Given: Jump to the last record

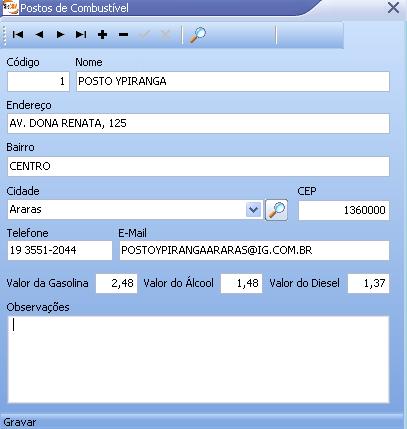Looking at the screenshot, I should [81, 34].
